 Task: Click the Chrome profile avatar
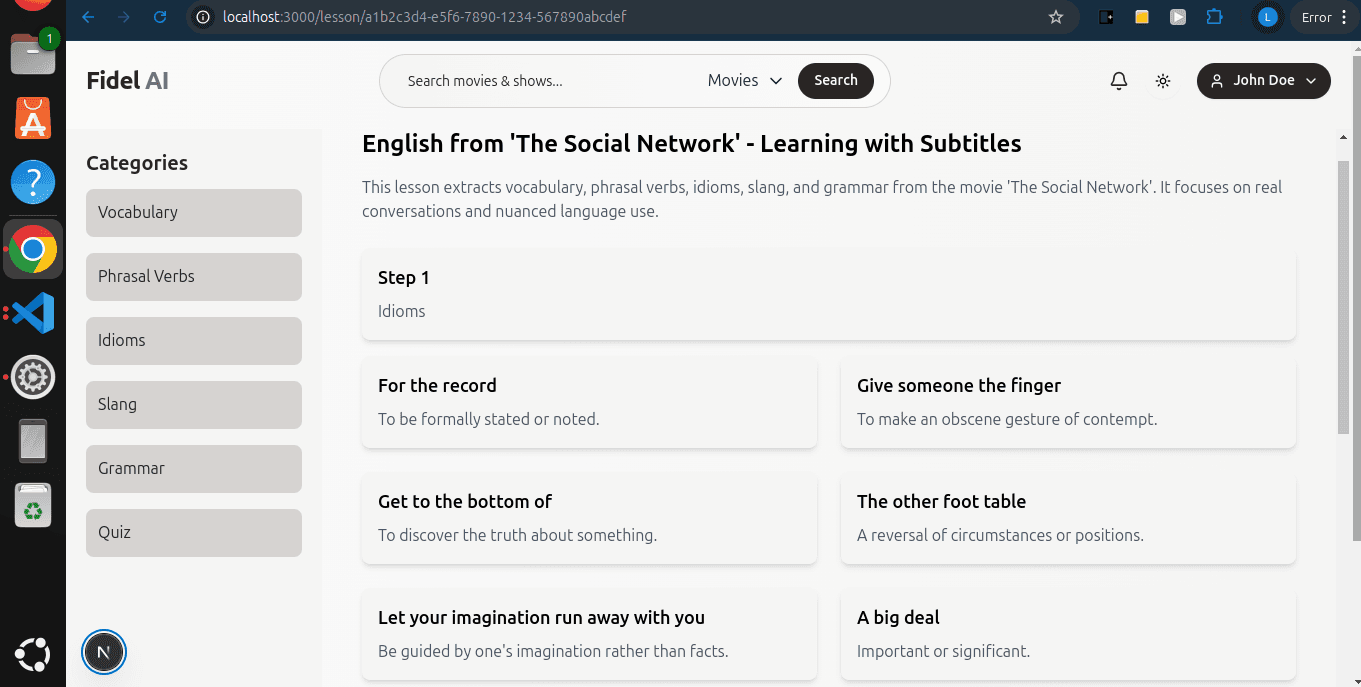pyautogui.click(x=1267, y=17)
